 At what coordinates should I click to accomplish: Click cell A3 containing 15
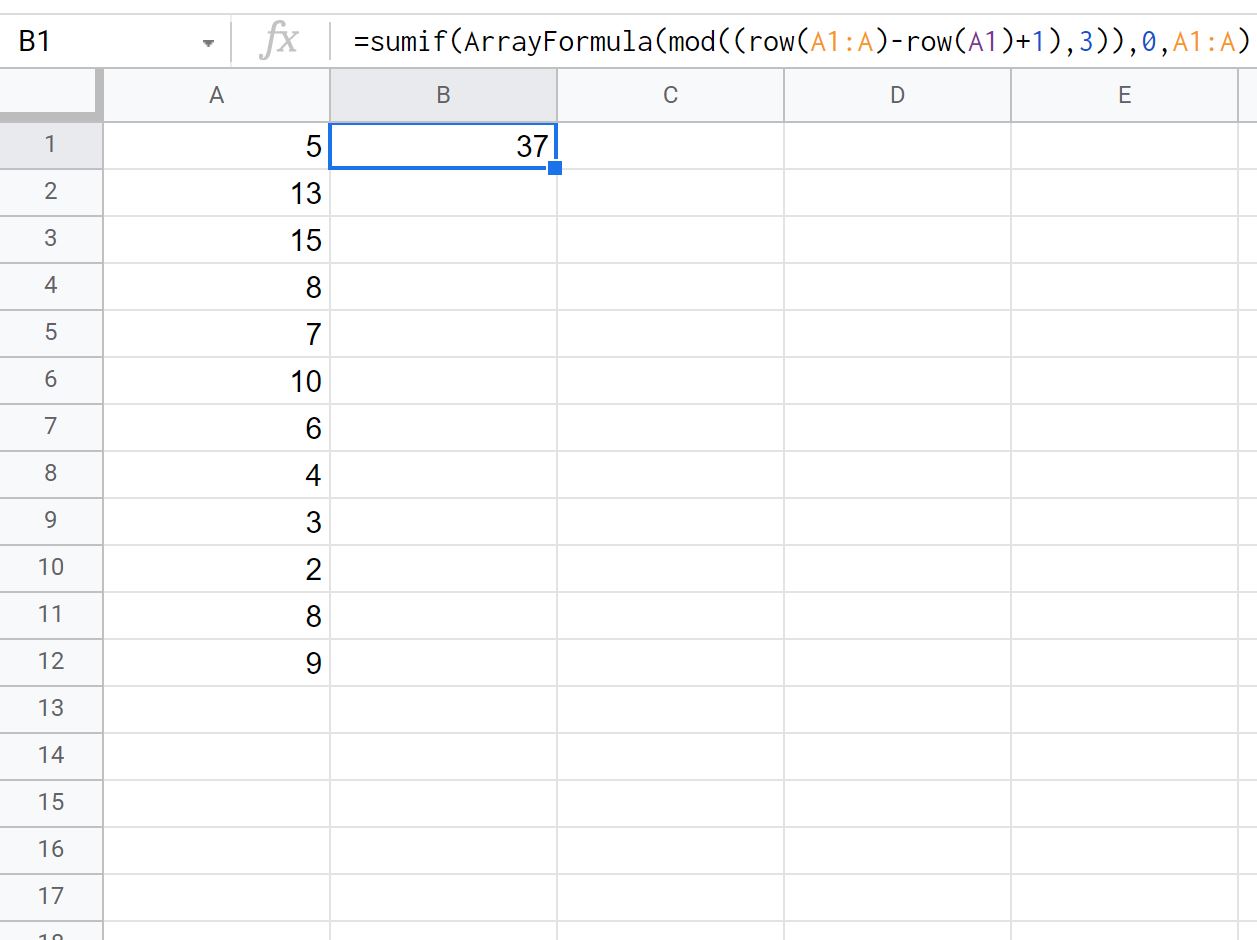(217, 240)
